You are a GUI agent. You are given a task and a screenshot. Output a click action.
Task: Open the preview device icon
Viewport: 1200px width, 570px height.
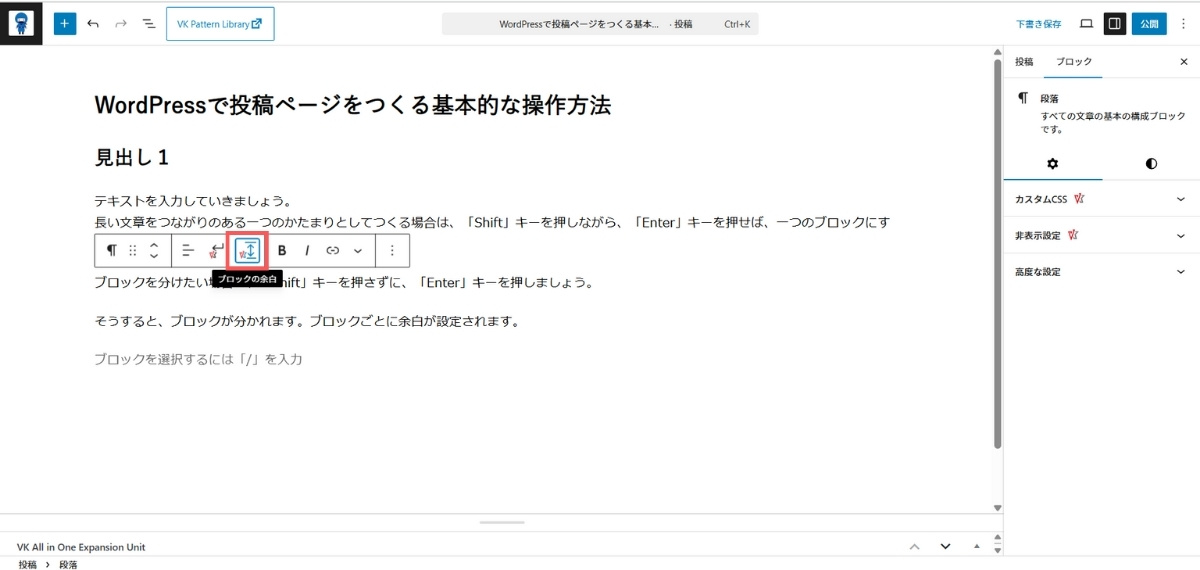click(x=1086, y=24)
